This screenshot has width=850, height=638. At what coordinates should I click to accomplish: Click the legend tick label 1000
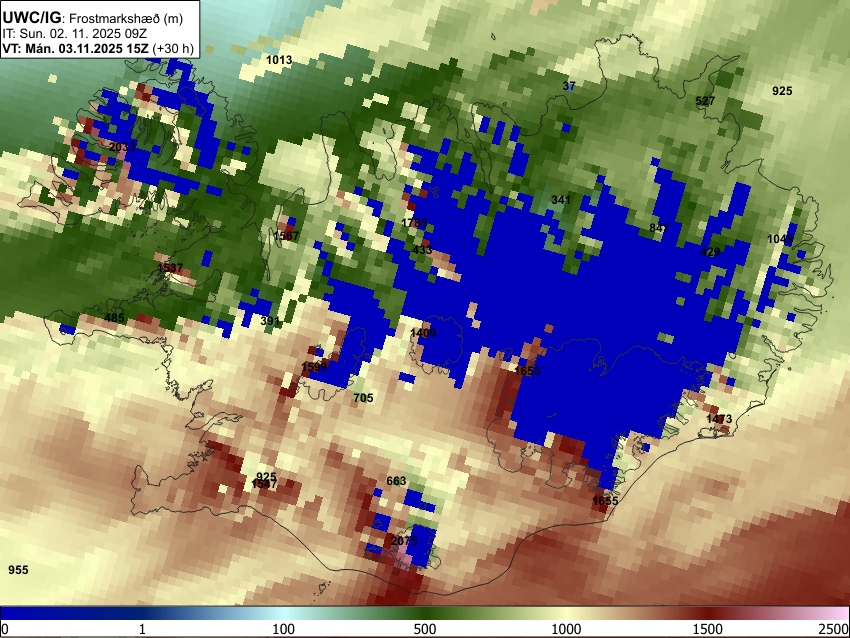pos(566,629)
